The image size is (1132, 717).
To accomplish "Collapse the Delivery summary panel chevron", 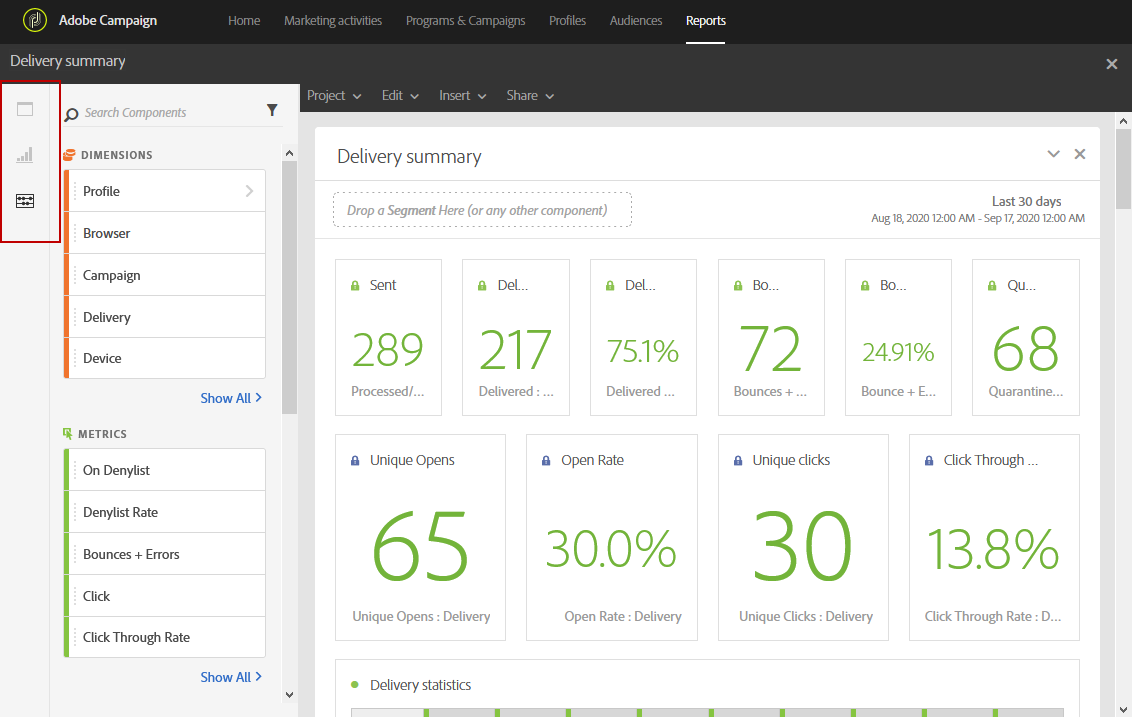I will click(x=1053, y=154).
